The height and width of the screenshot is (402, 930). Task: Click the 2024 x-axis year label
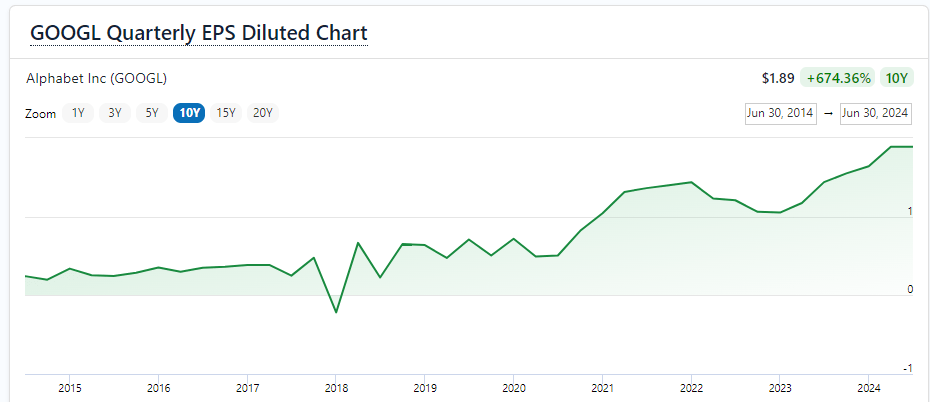[869, 387]
